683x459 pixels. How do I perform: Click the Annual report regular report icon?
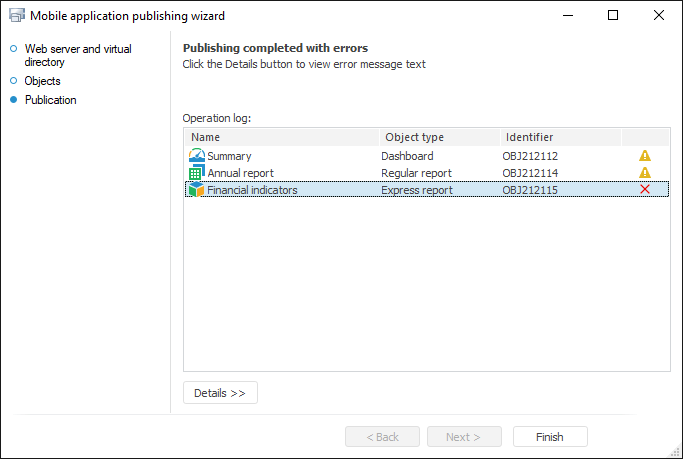click(196, 173)
